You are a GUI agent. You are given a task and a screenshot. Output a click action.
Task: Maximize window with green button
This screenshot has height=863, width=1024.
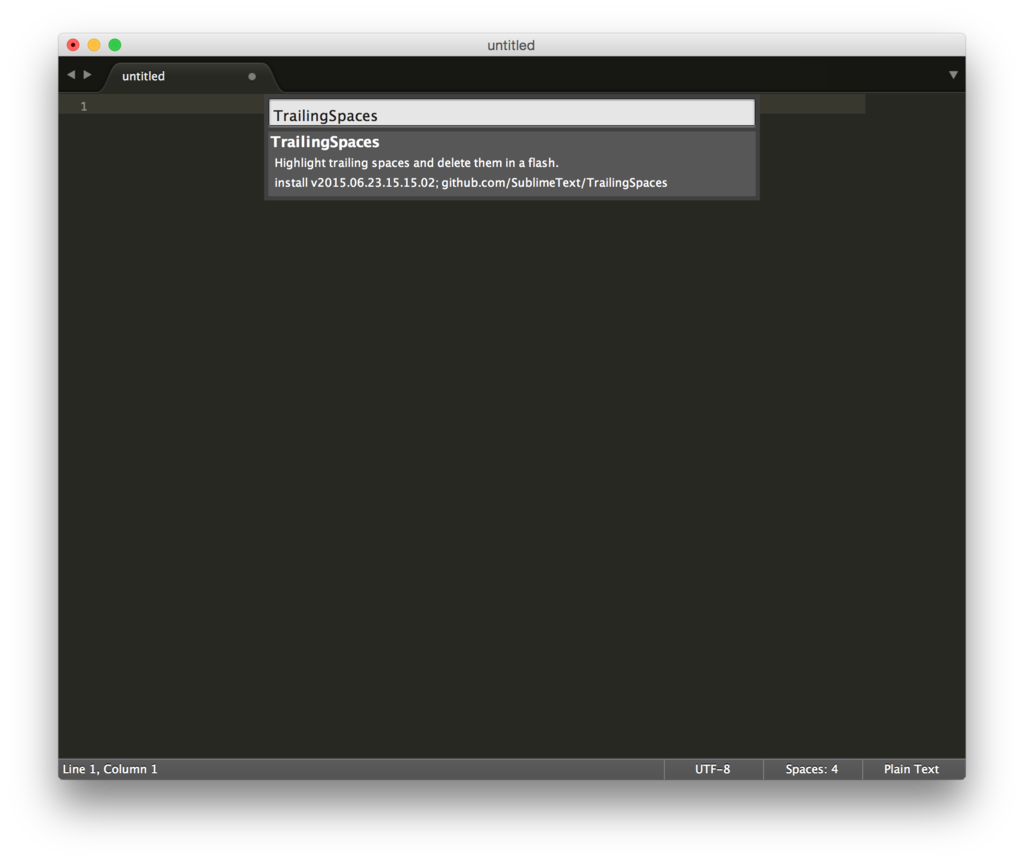tap(115, 44)
